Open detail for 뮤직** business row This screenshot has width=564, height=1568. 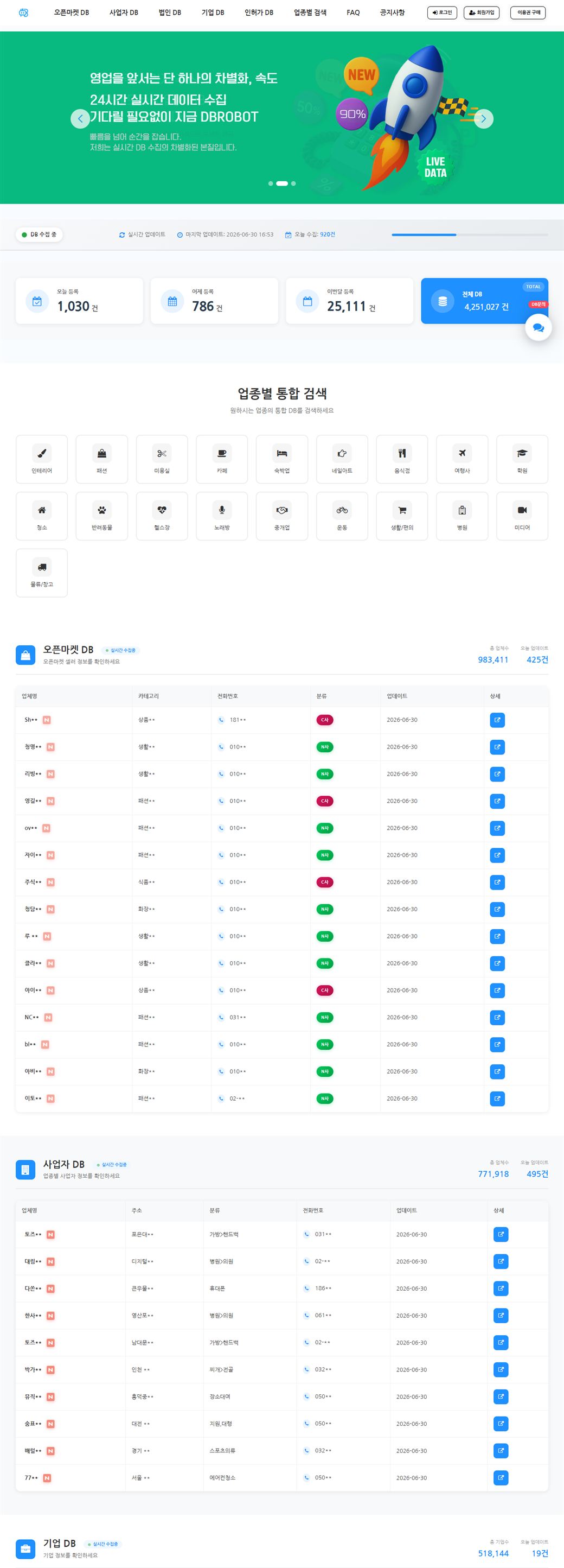coord(501,1397)
